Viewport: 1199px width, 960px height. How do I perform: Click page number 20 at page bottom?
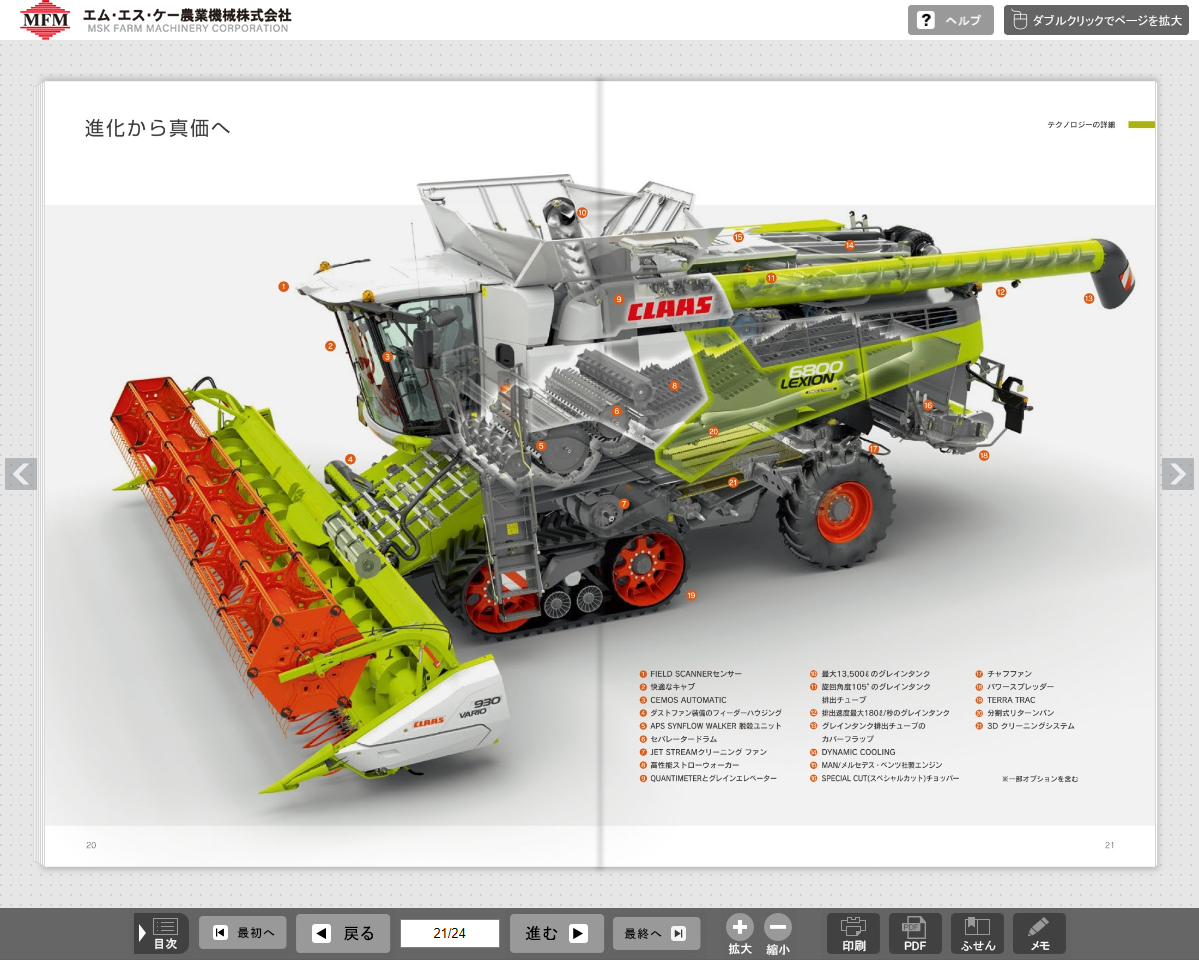point(91,845)
